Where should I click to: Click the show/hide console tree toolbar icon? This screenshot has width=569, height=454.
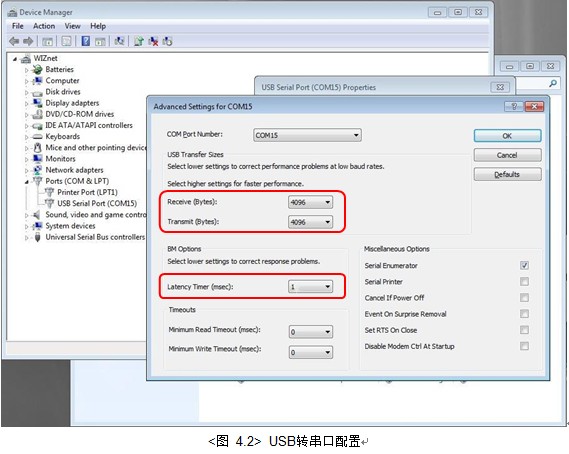pyautogui.click(x=47, y=41)
